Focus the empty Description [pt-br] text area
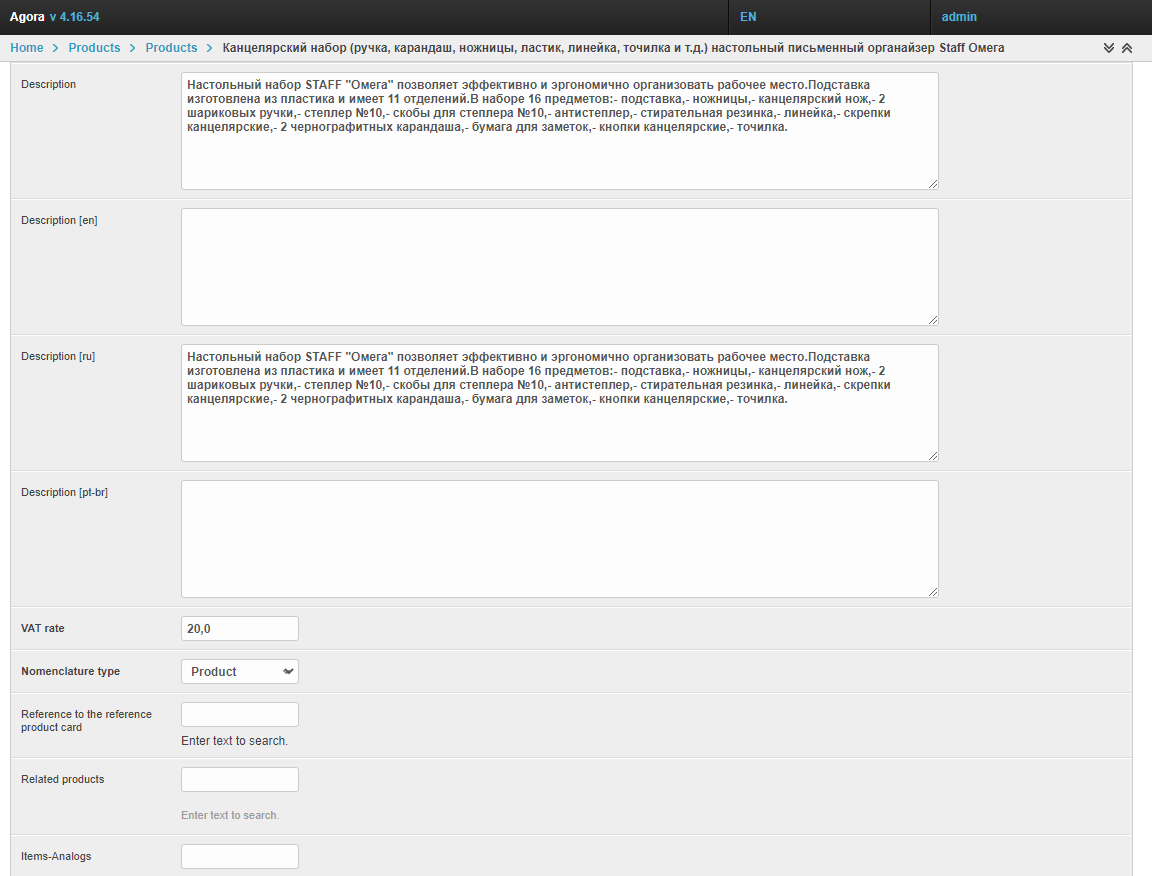The width and height of the screenshot is (1152, 876). 559,539
